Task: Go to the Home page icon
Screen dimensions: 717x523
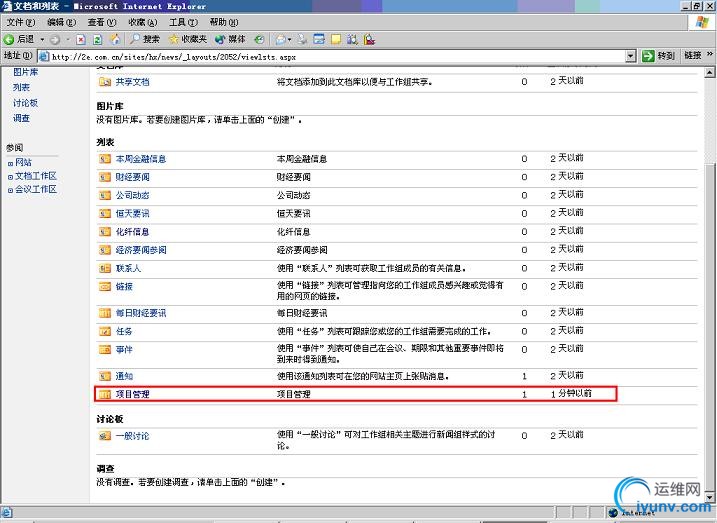Action: pyautogui.click(x=115, y=40)
